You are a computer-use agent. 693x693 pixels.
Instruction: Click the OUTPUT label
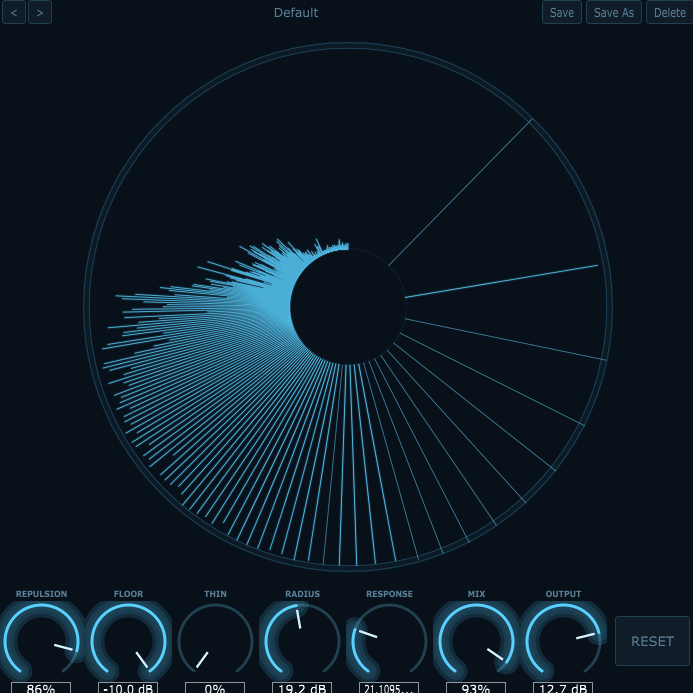563,594
